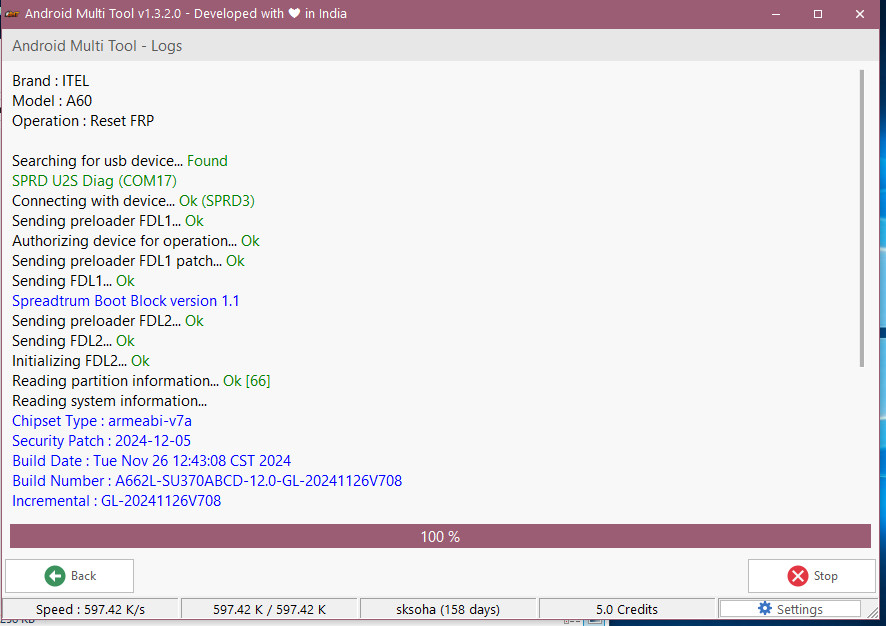The image size is (886, 626).
Task: Click the log panel vertical scrollbar
Action: (x=862, y=218)
